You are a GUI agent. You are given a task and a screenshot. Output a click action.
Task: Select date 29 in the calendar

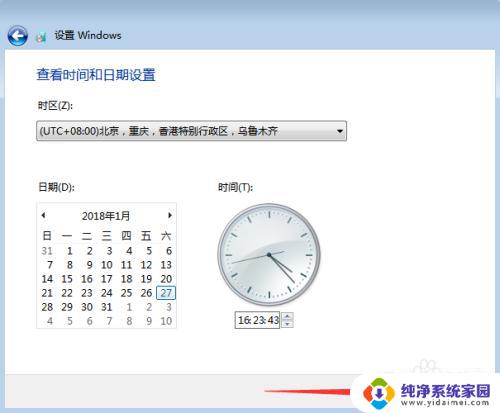[67, 307]
